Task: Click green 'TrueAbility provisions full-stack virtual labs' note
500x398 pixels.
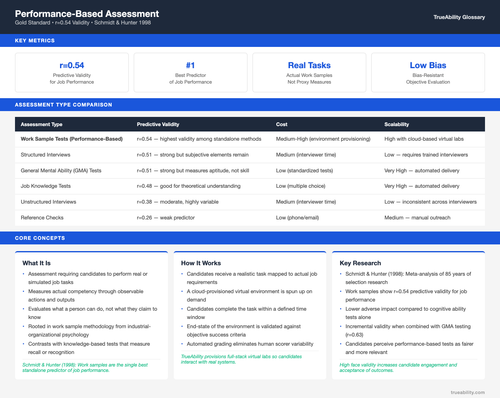Action: 241,359
